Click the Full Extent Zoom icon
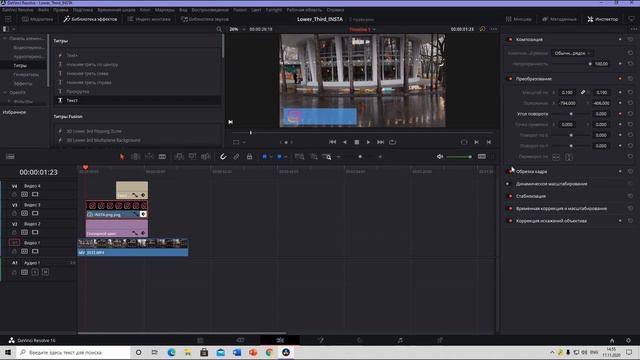This screenshot has width=640, height=360. (299, 157)
